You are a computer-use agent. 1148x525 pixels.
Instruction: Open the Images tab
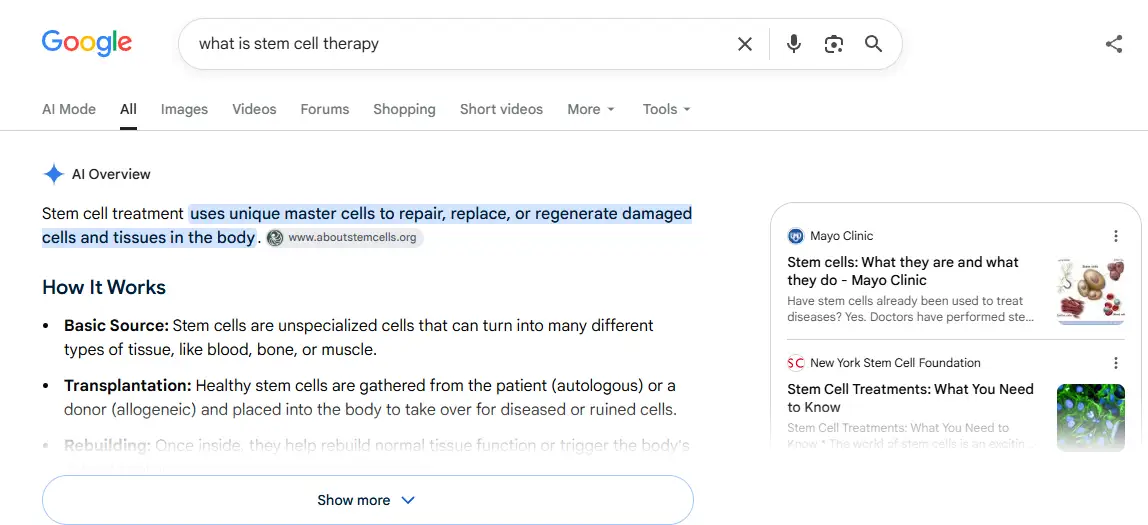(x=184, y=109)
